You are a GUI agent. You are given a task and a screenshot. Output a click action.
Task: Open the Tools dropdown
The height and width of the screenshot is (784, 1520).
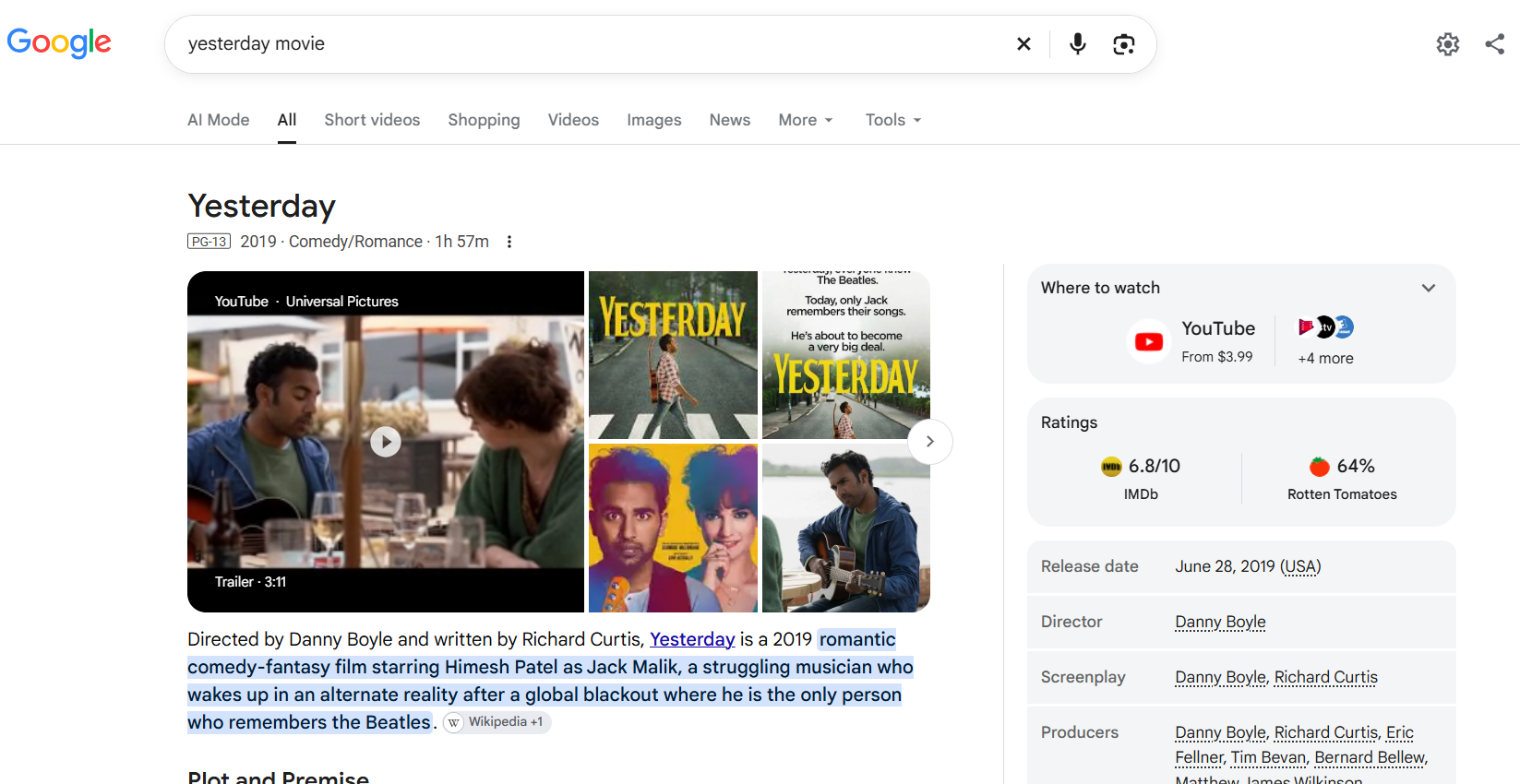[x=893, y=120]
